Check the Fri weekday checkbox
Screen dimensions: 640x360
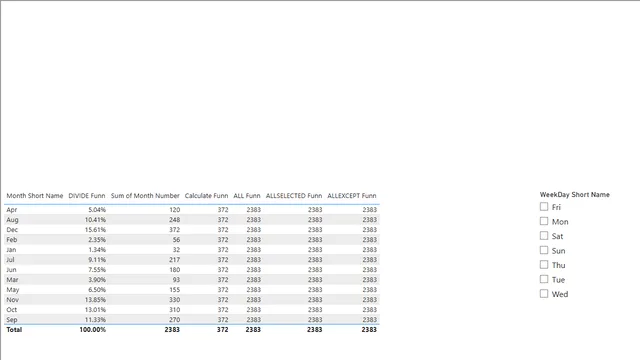(544, 207)
